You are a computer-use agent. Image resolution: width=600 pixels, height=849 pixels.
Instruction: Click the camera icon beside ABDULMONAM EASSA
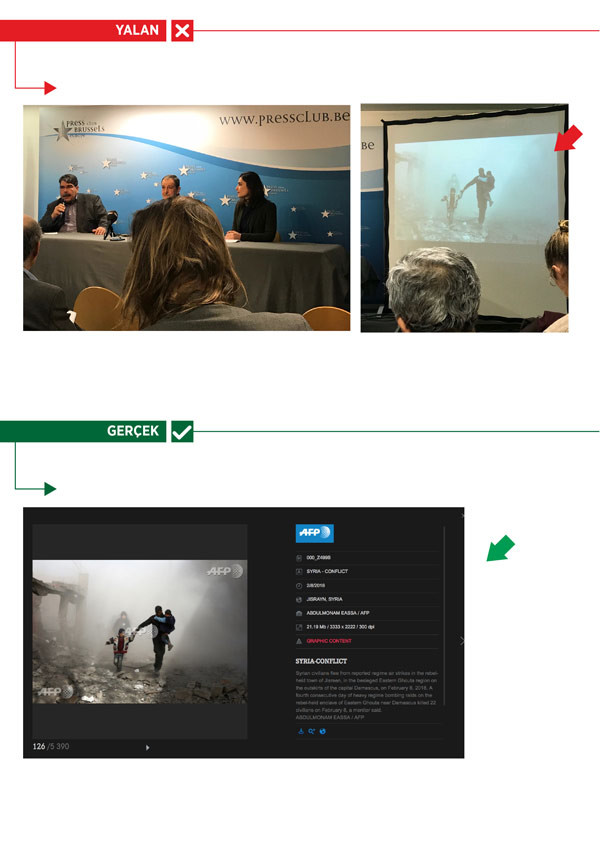pos(300,613)
